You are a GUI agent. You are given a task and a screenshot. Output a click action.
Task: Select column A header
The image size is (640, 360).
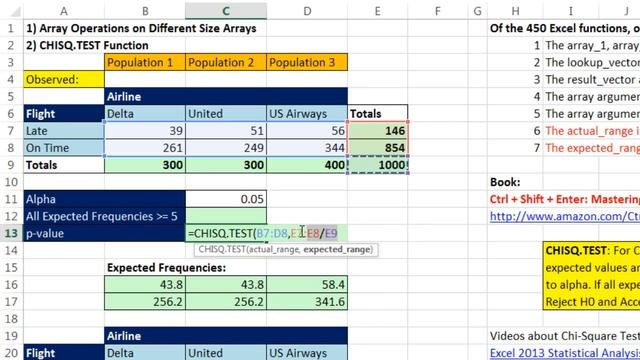pyautogui.click(x=64, y=11)
